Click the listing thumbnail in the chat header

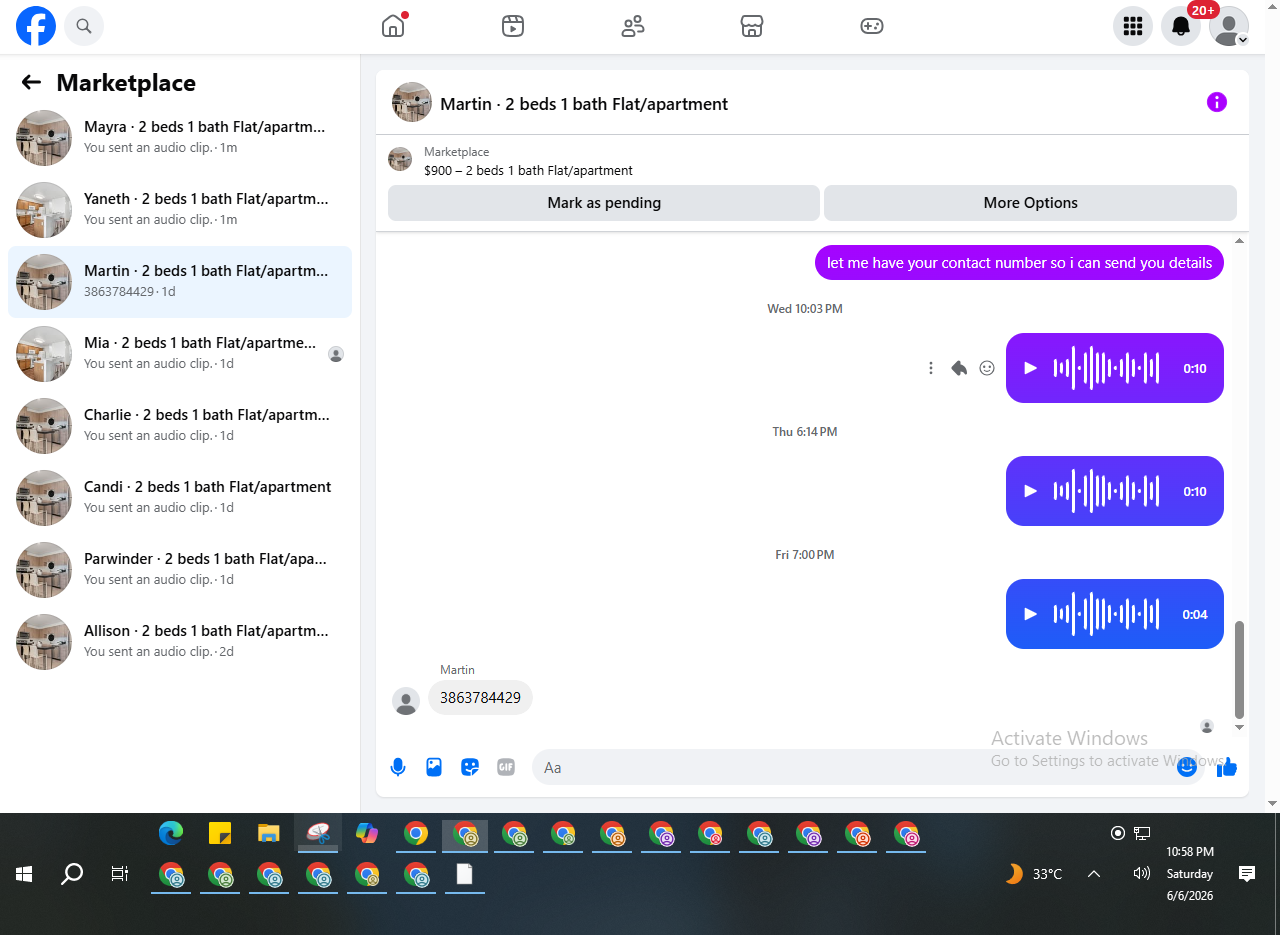[x=412, y=102]
